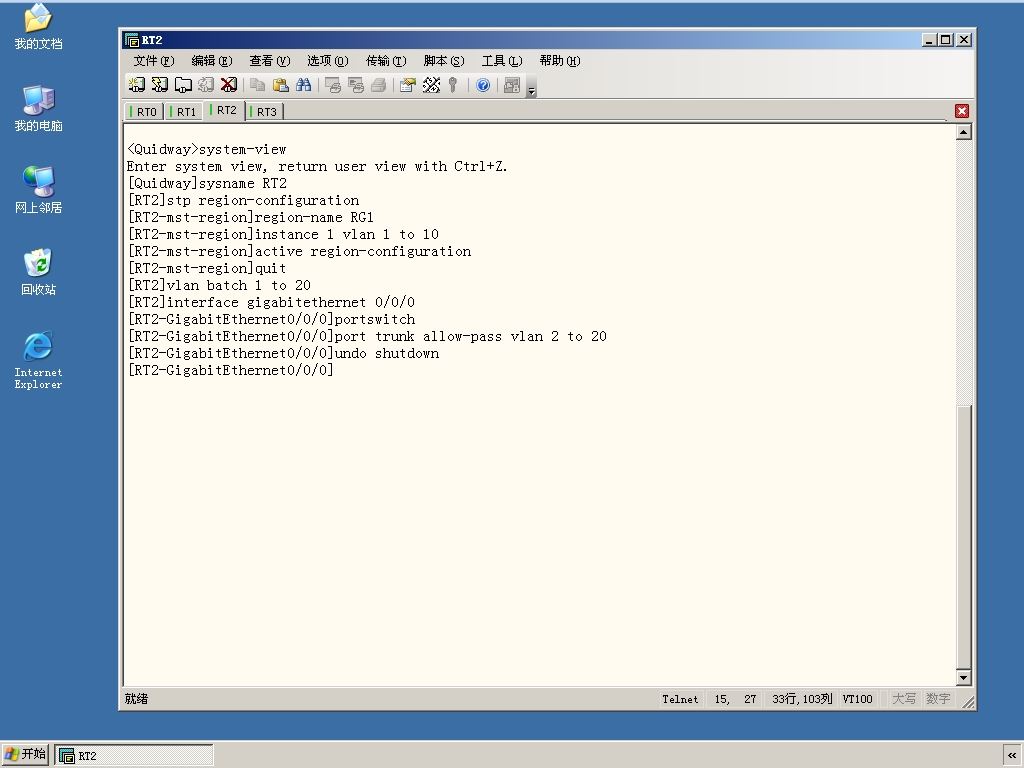
Task: Click the 我的文档 desktop icon
Action: click(x=38, y=26)
